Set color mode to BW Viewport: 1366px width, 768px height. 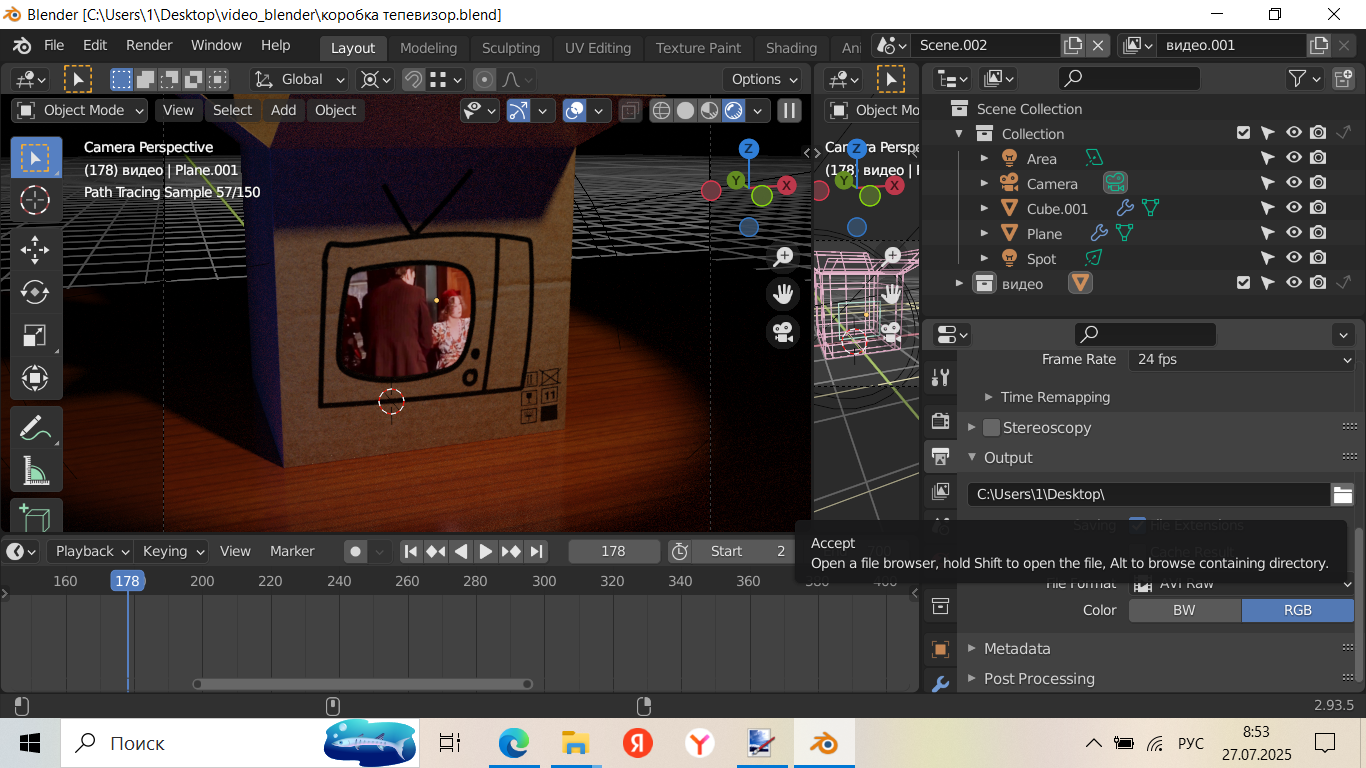[1184, 610]
